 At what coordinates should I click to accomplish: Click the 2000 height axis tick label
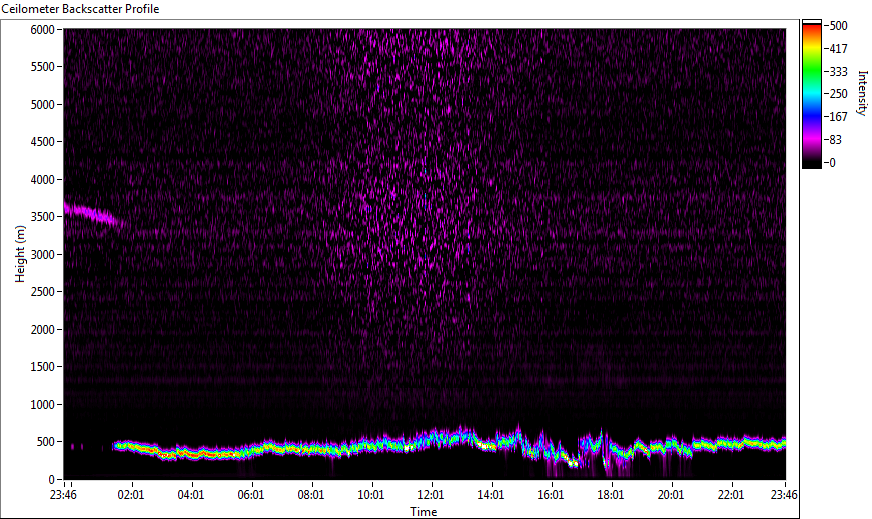click(x=42, y=330)
